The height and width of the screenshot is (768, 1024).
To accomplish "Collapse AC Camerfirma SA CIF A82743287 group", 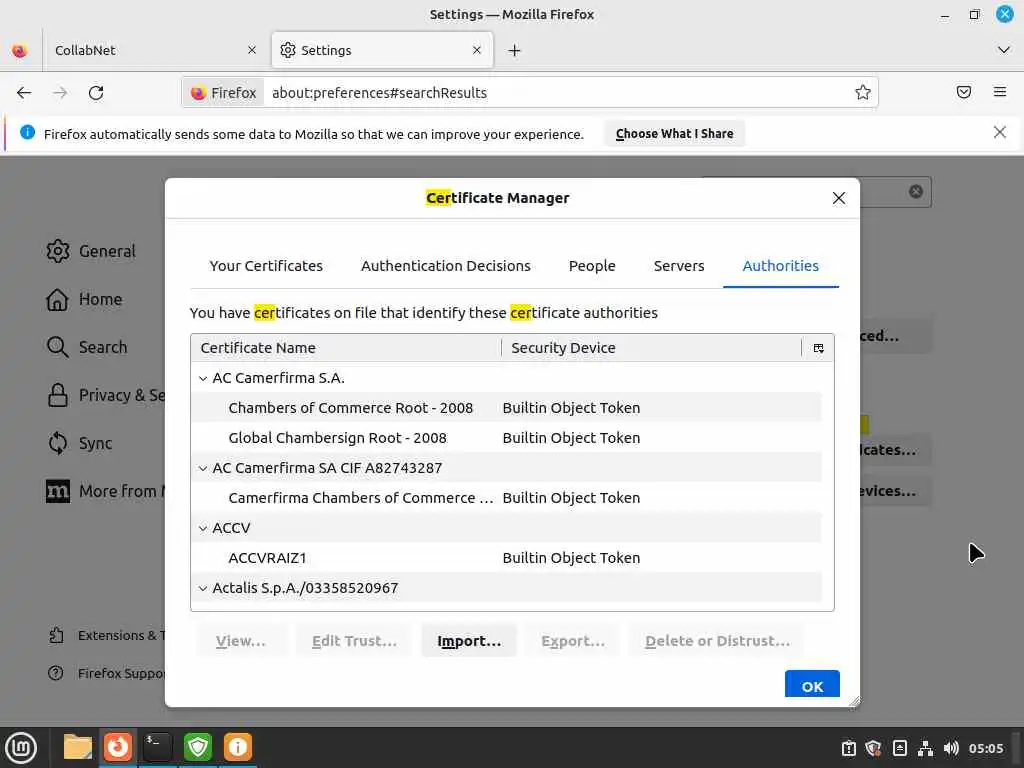I will [203, 468].
